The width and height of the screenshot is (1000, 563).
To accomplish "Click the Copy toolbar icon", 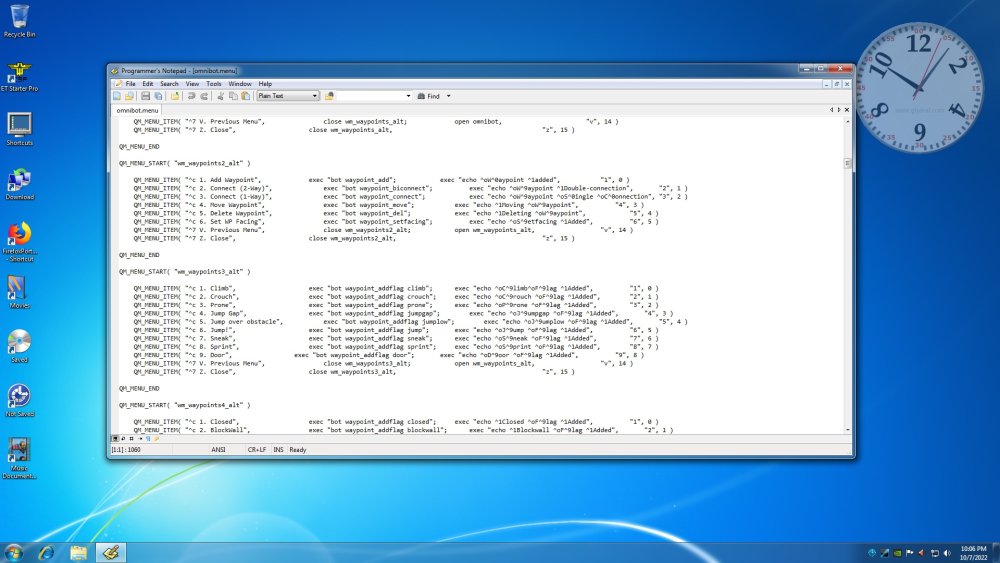I will pyautogui.click(x=233, y=96).
